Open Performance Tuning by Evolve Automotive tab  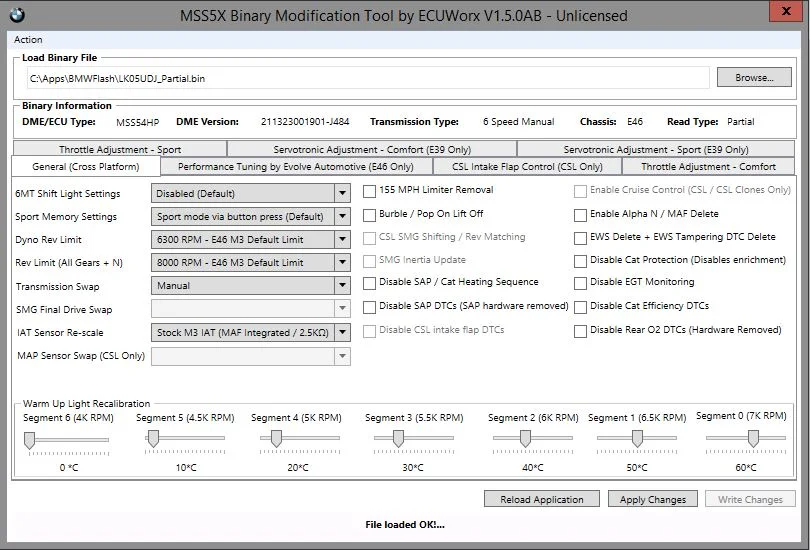click(296, 167)
